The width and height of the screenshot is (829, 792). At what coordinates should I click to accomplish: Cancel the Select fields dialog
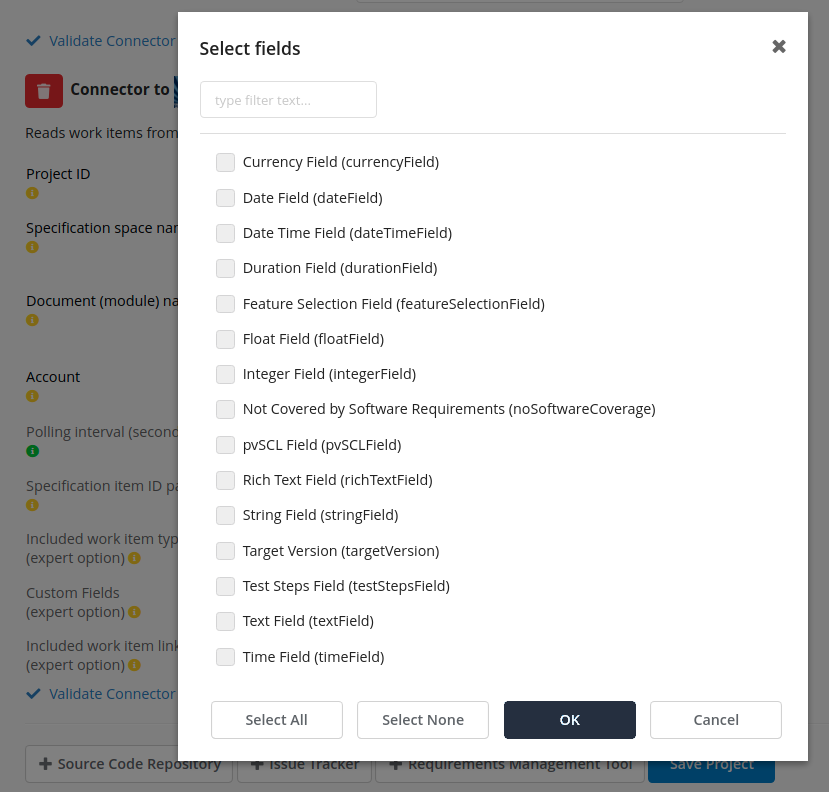(x=716, y=720)
